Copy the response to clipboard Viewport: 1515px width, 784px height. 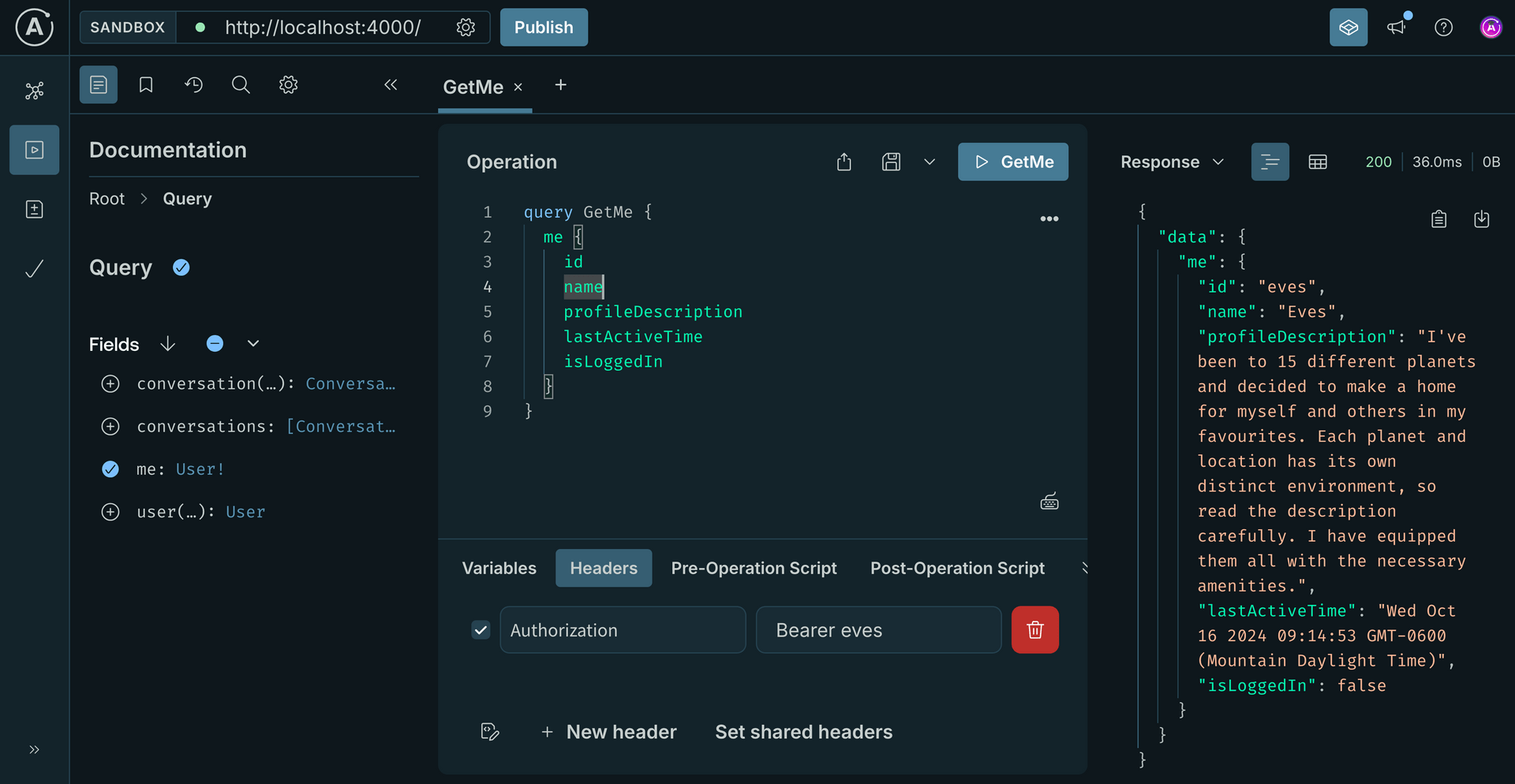coord(1438,218)
